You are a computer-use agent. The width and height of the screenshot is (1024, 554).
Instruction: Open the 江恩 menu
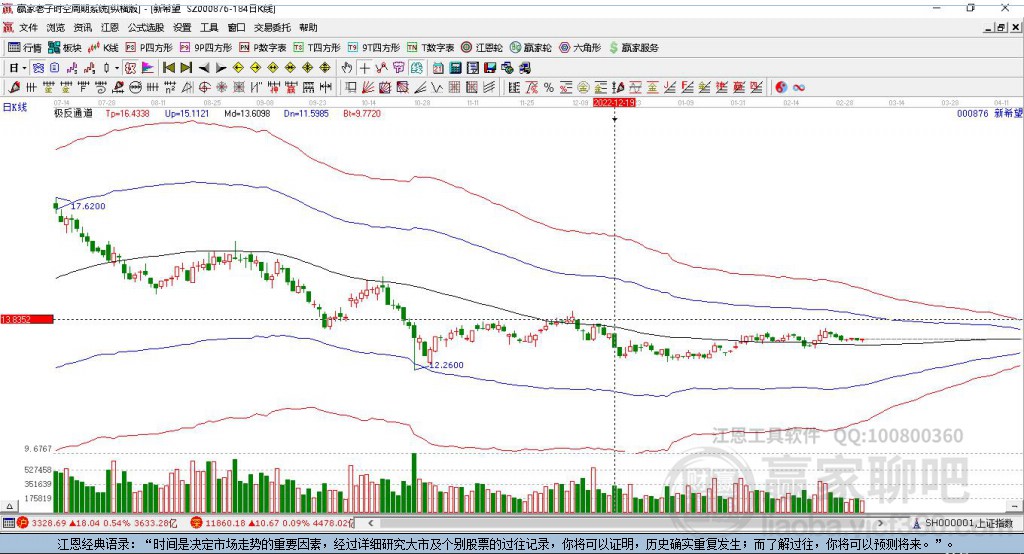coord(110,28)
